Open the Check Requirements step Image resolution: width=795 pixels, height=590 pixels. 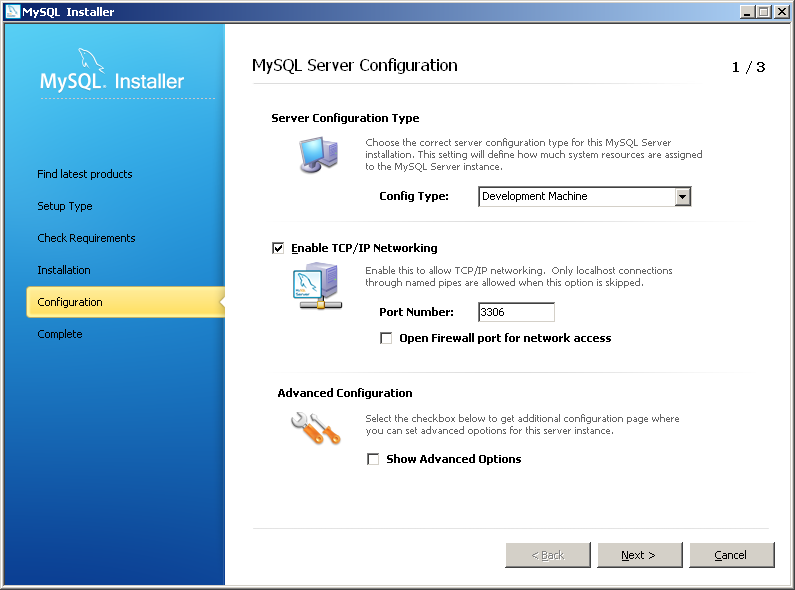click(86, 238)
